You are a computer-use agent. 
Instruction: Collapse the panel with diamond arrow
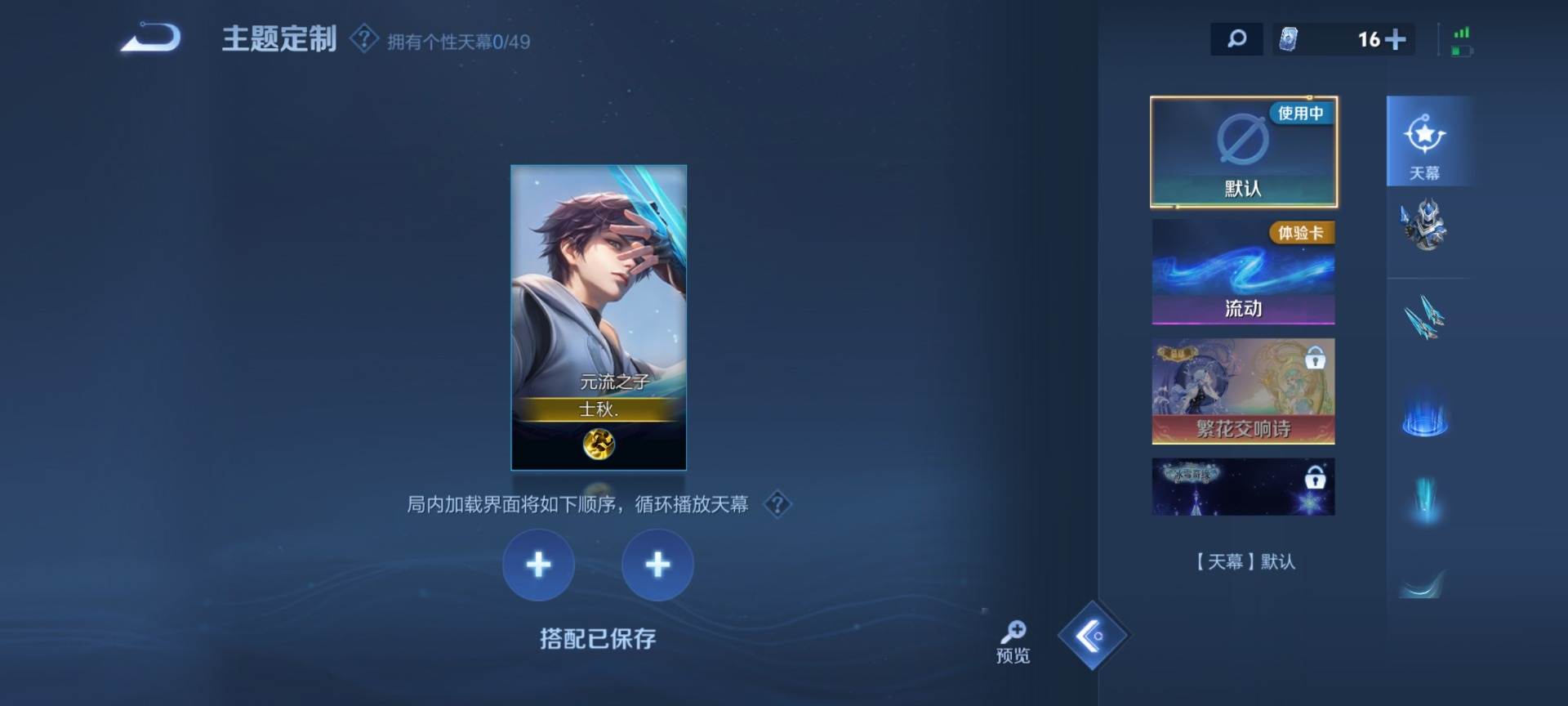(1092, 636)
